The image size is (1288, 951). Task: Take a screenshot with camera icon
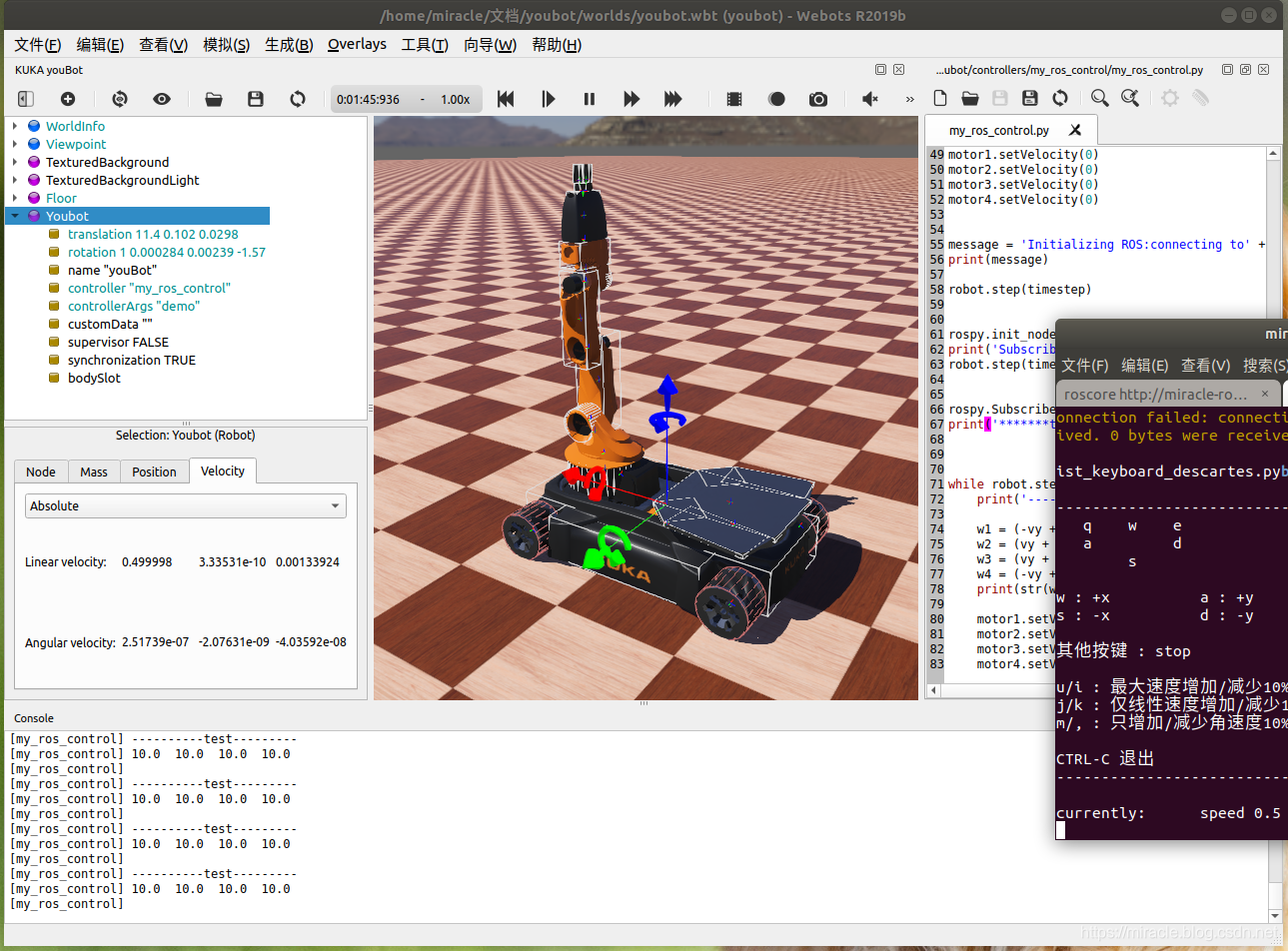click(818, 99)
